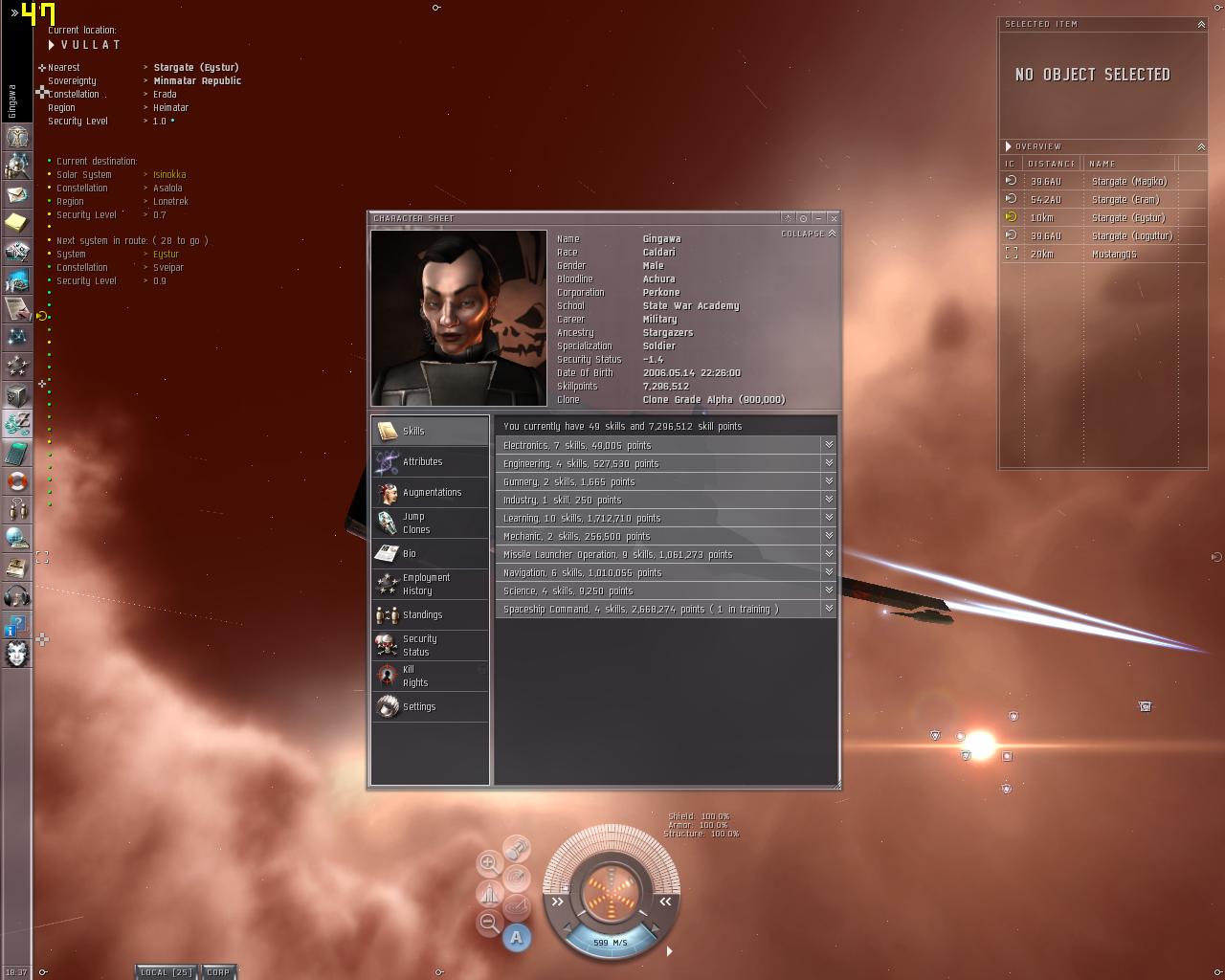Click the MustangQS bracket icon in overview
Viewport: 1225px width, 980px height.
1011,254
